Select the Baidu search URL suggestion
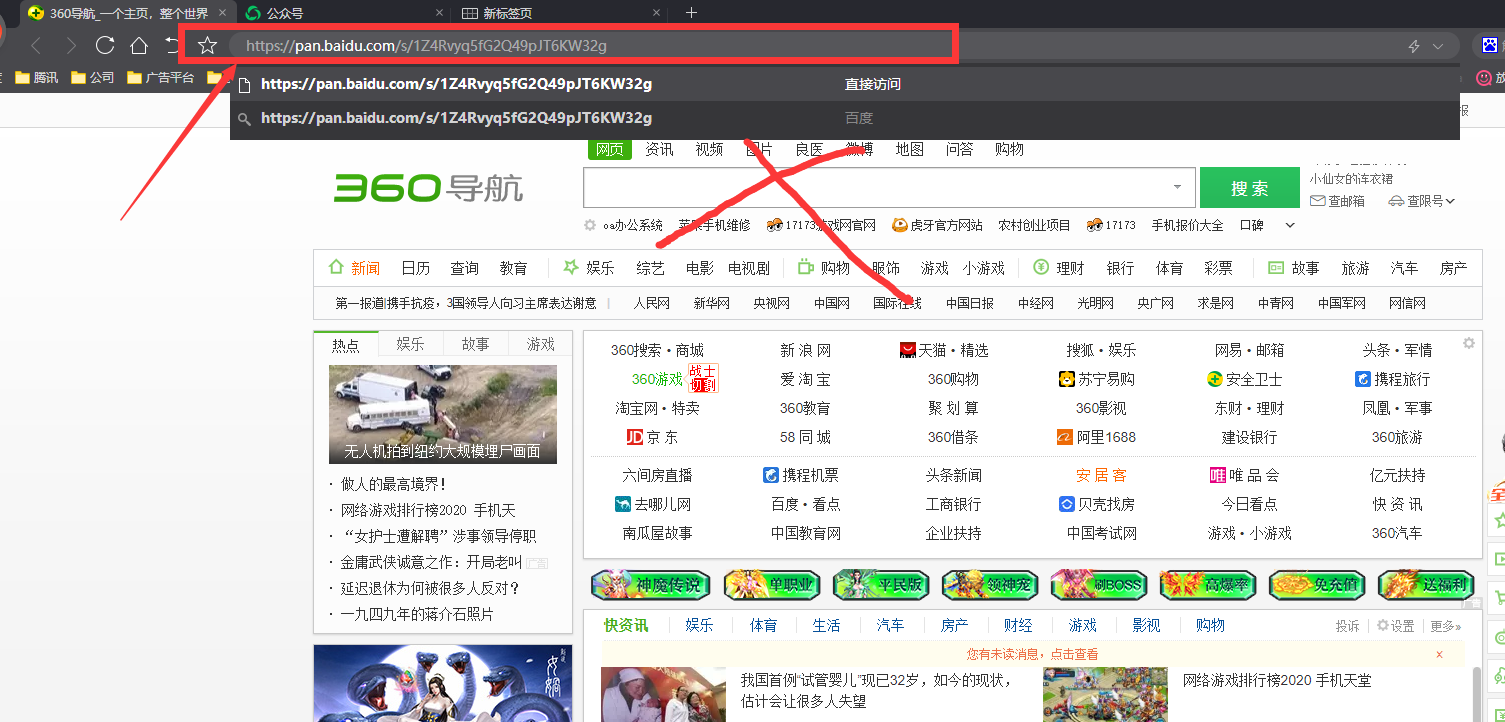1505x722 pixels. coord(845,118)
